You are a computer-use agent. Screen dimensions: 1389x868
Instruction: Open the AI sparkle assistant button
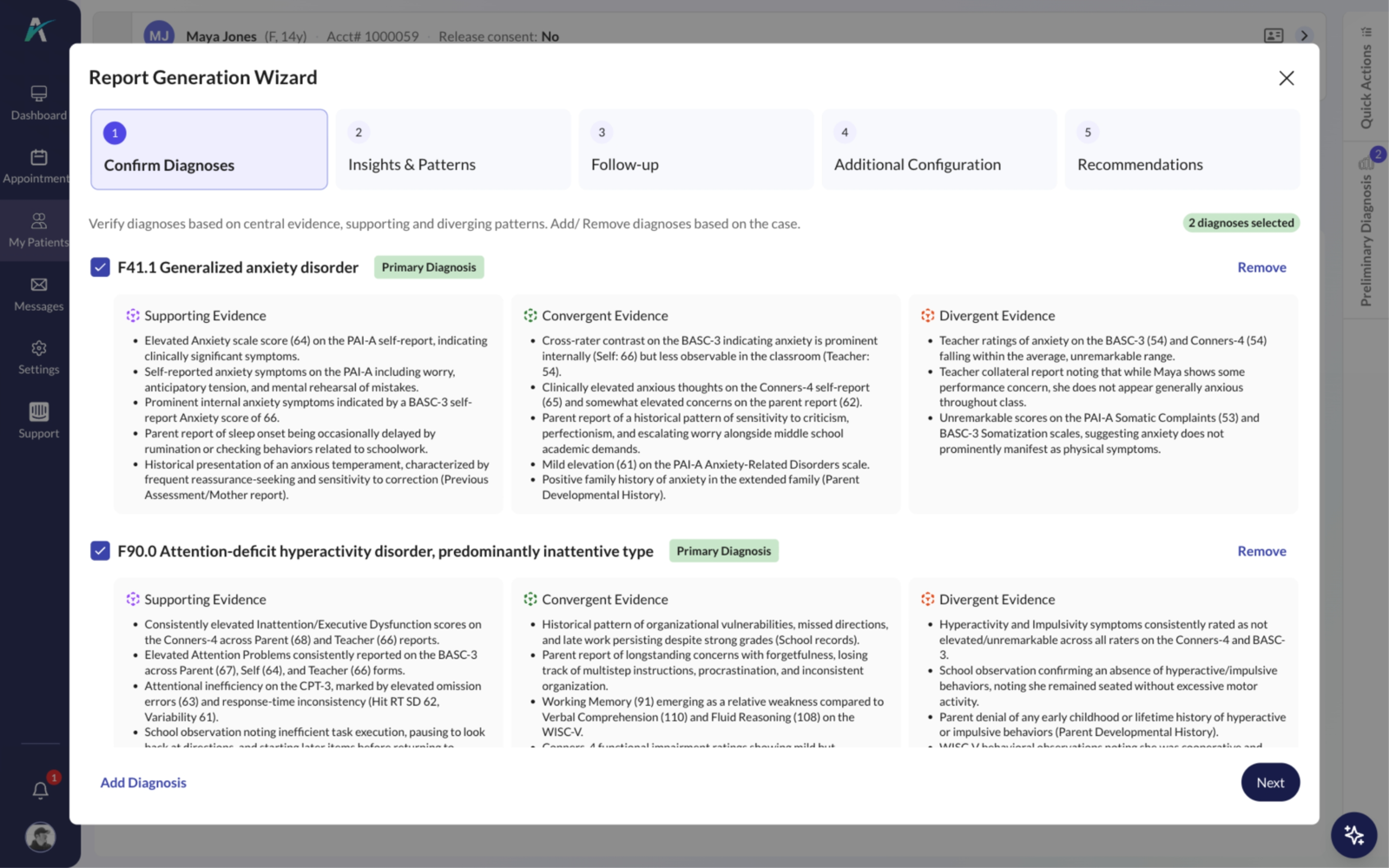tap(1354, 835)
